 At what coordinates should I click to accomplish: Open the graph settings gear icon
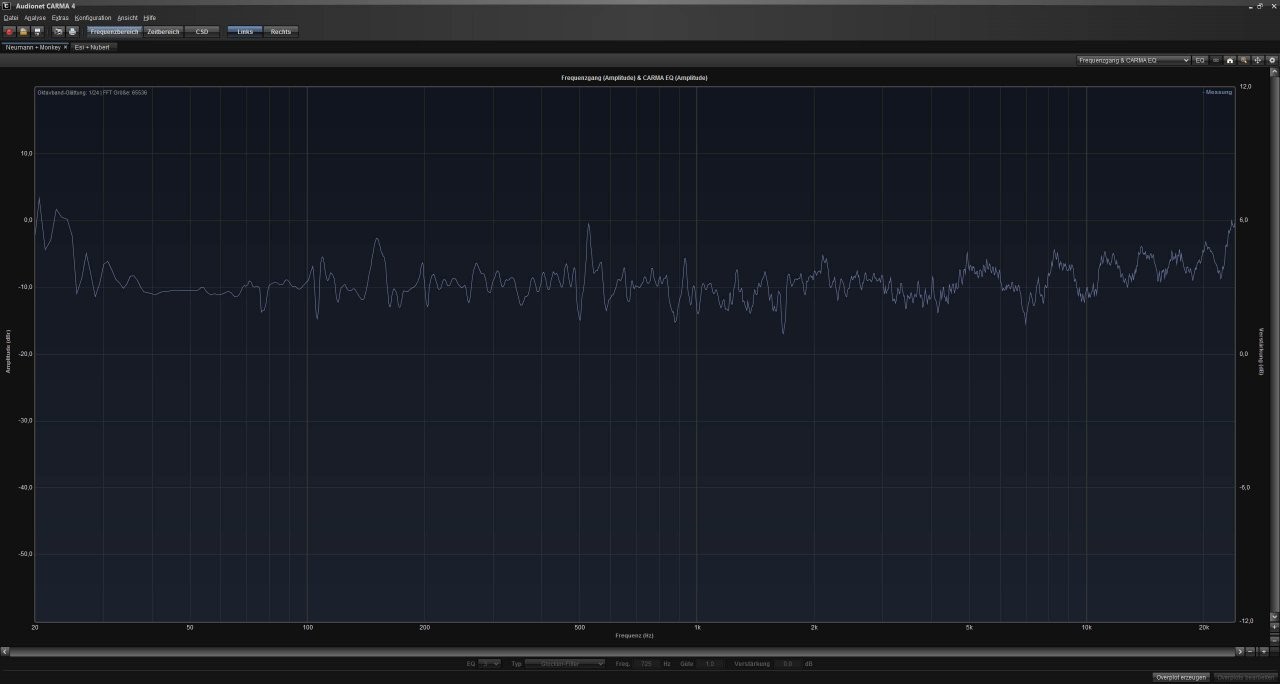click(x=1272, y=60)
